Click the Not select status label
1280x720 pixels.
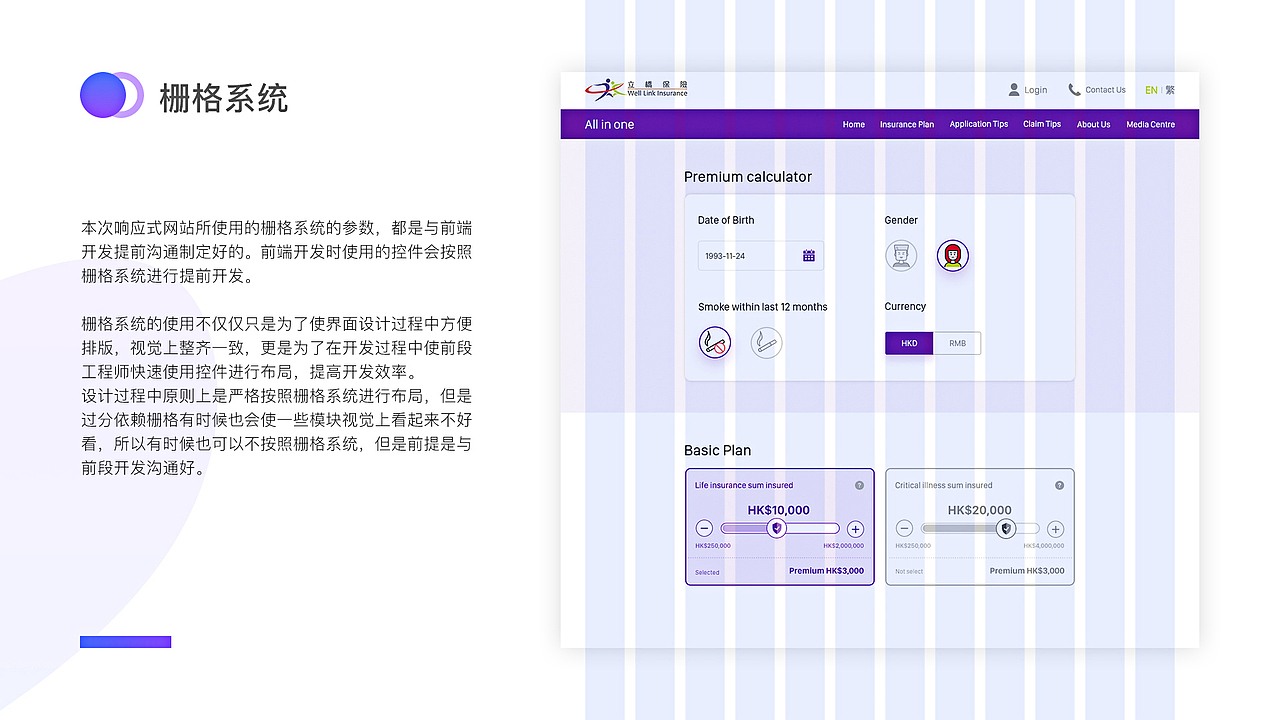coord(909,572)
